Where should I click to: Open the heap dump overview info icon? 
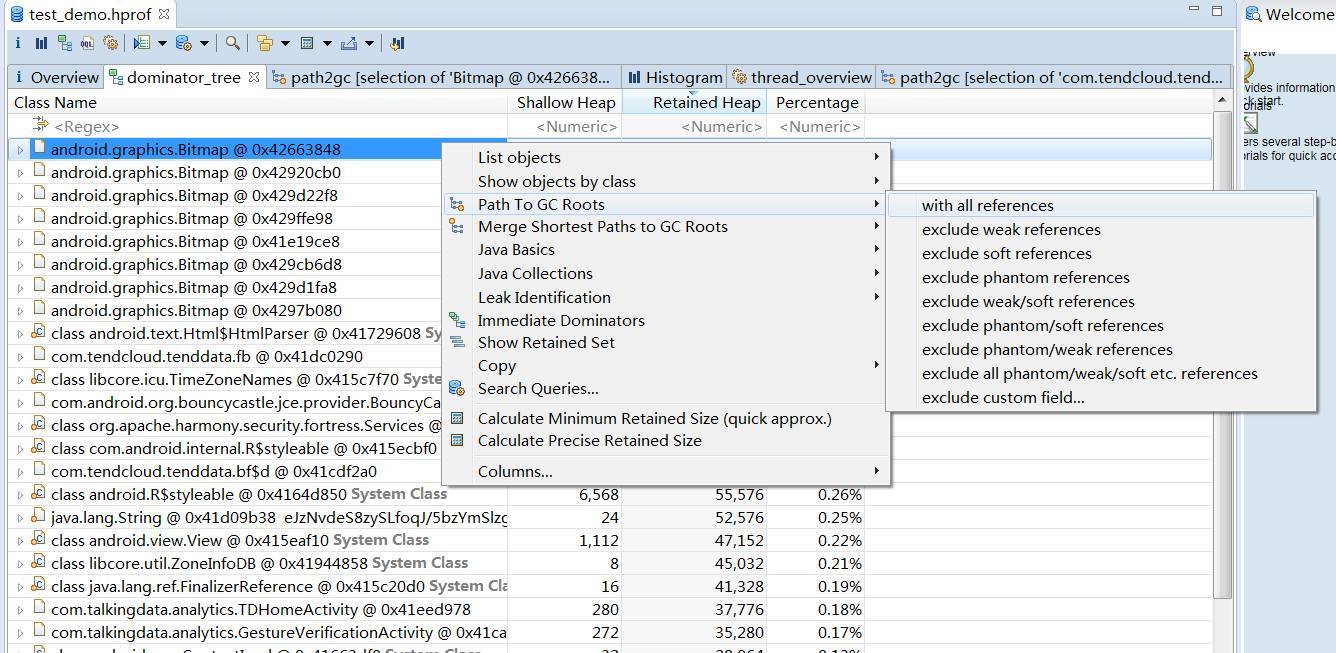tap(17, 43)
